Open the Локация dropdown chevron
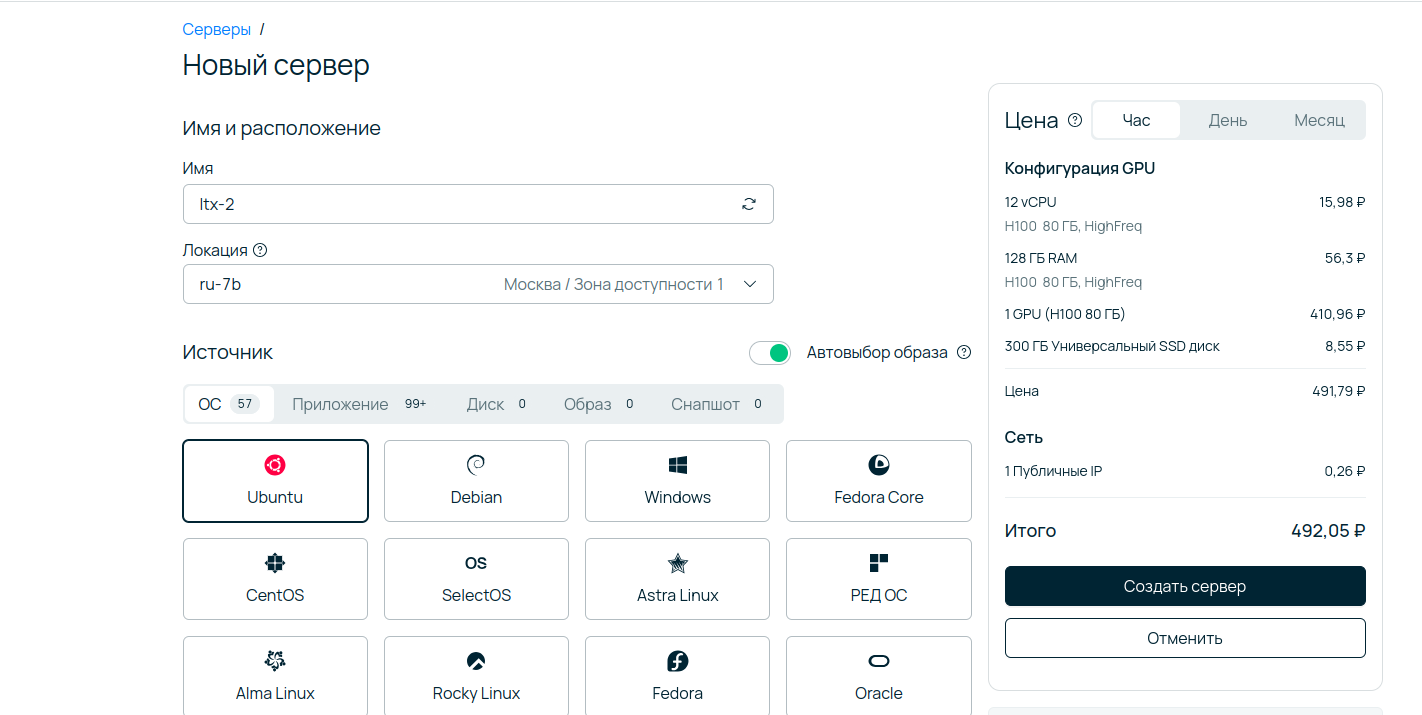 pos(751,284)
